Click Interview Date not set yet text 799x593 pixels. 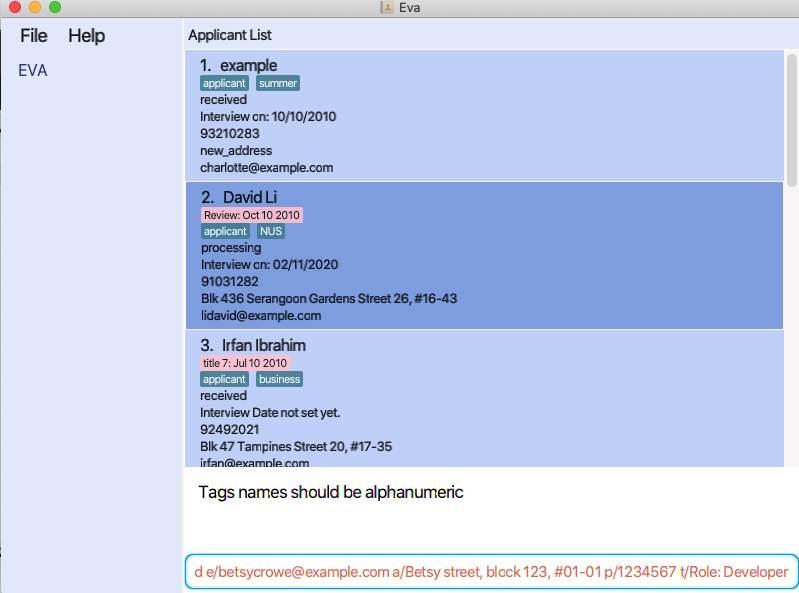pyautogui.click(x=270, y=413)
